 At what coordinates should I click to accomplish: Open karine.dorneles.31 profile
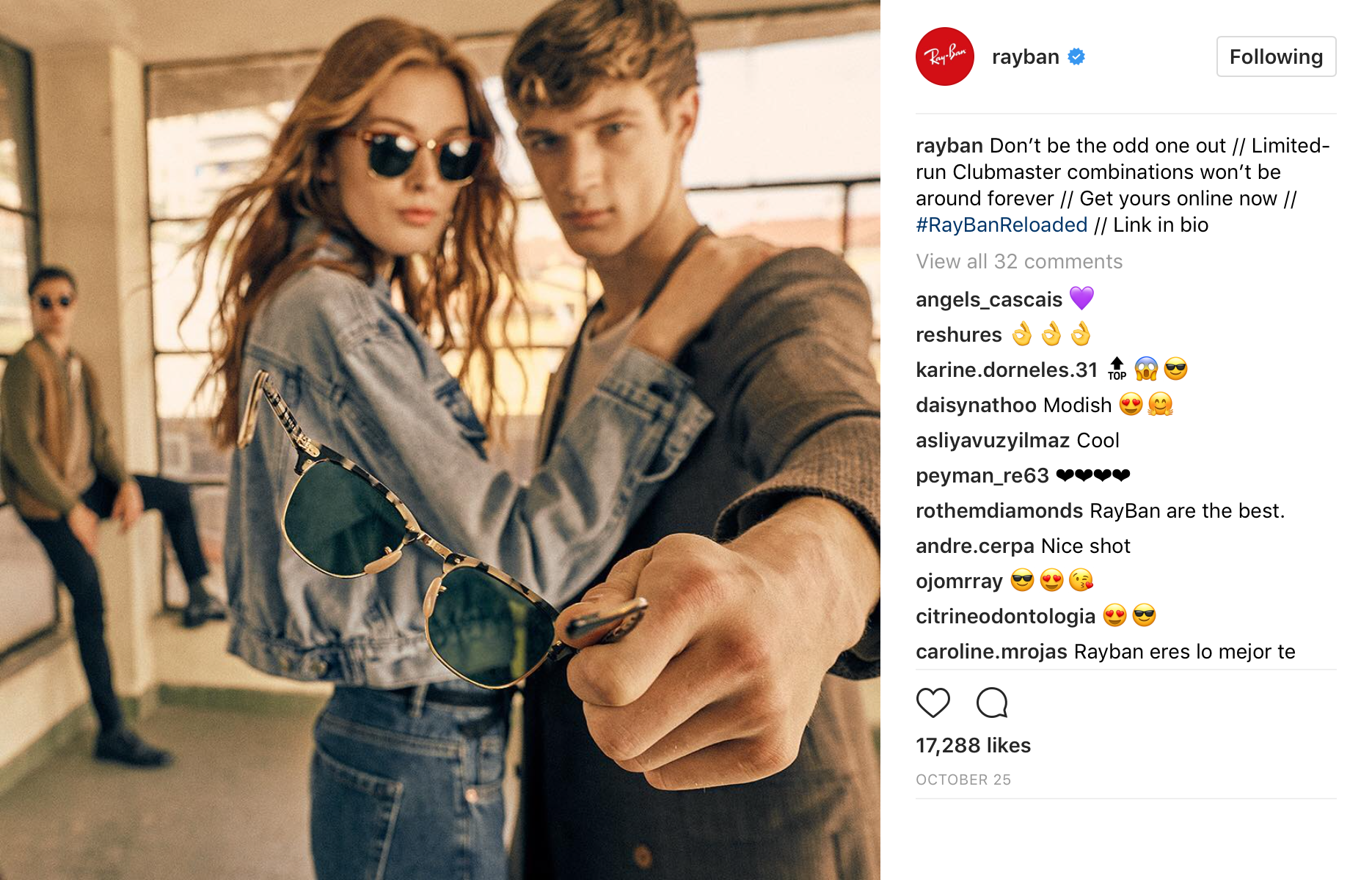(x=1007, y=370)
